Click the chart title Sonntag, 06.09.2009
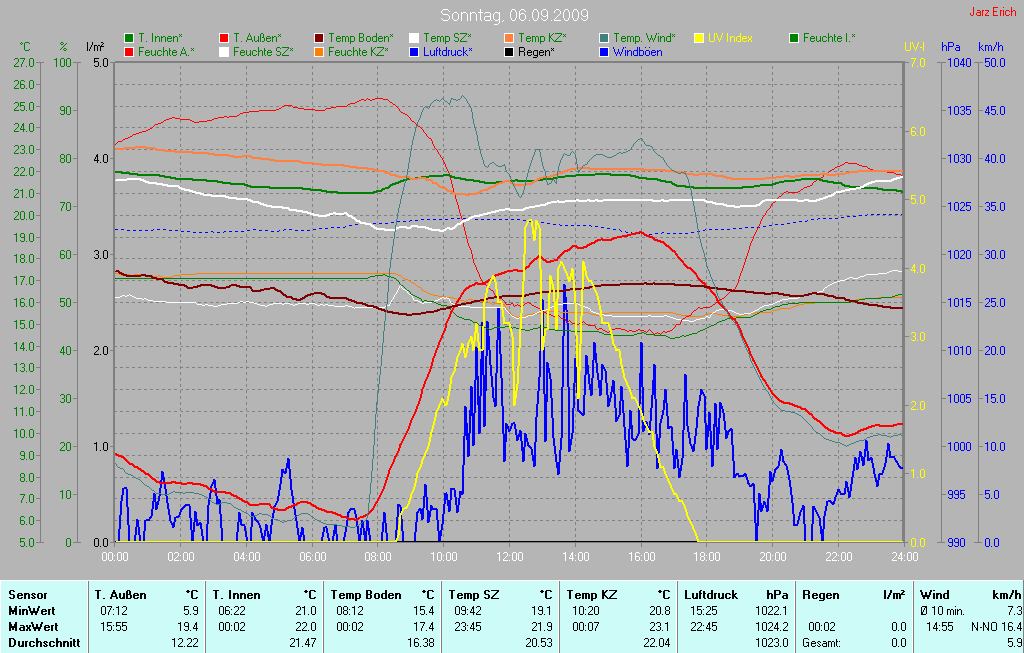Viewport: 1024px width, 653px height. tap(514, 15)
